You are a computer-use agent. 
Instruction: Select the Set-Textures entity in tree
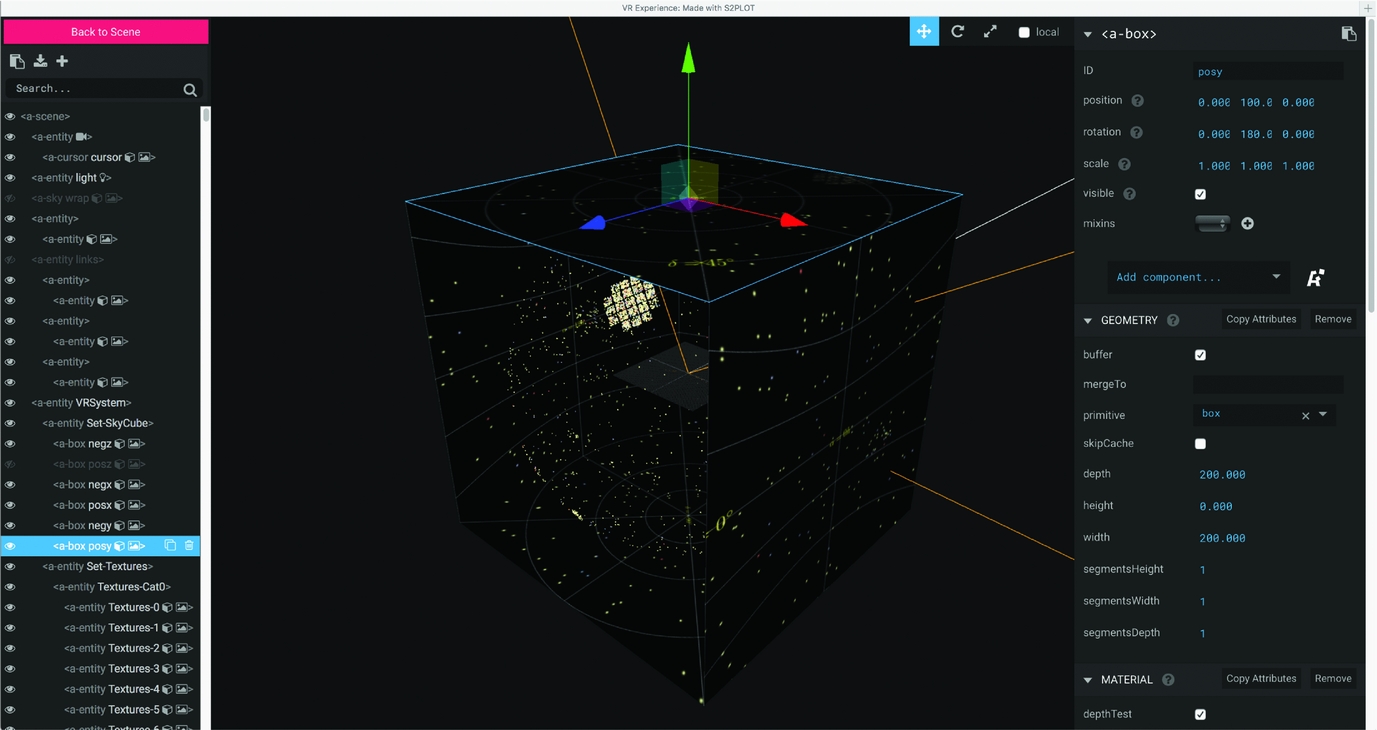click(97, 566)
